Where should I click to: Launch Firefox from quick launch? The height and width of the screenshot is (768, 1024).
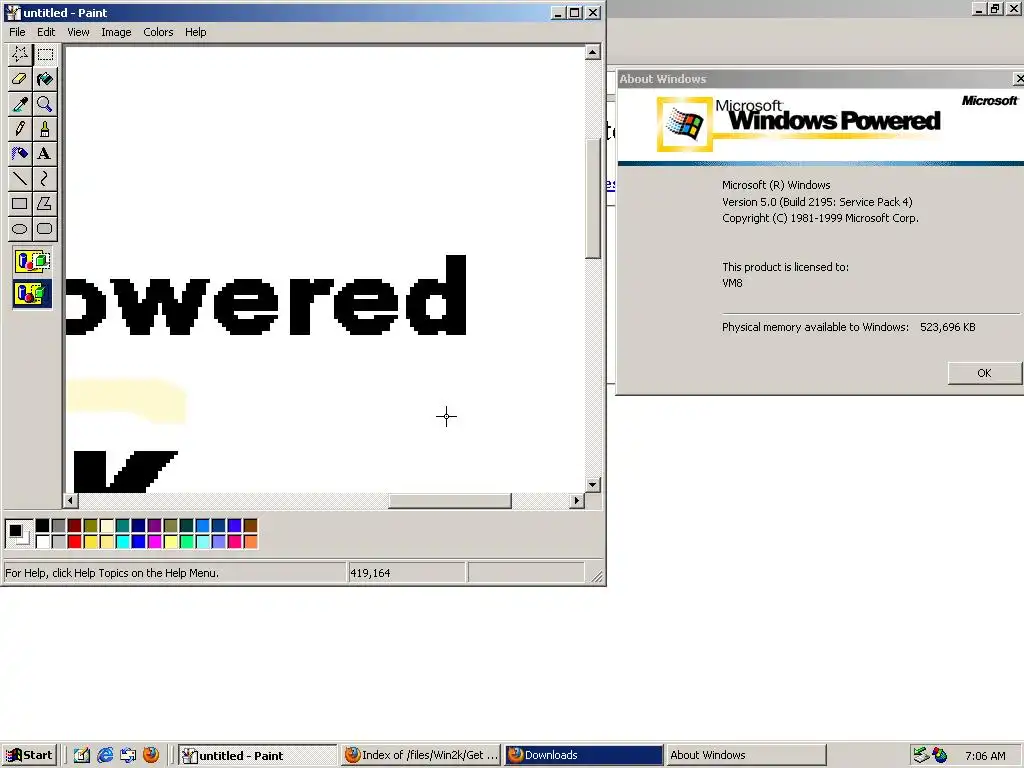(151, 755)
